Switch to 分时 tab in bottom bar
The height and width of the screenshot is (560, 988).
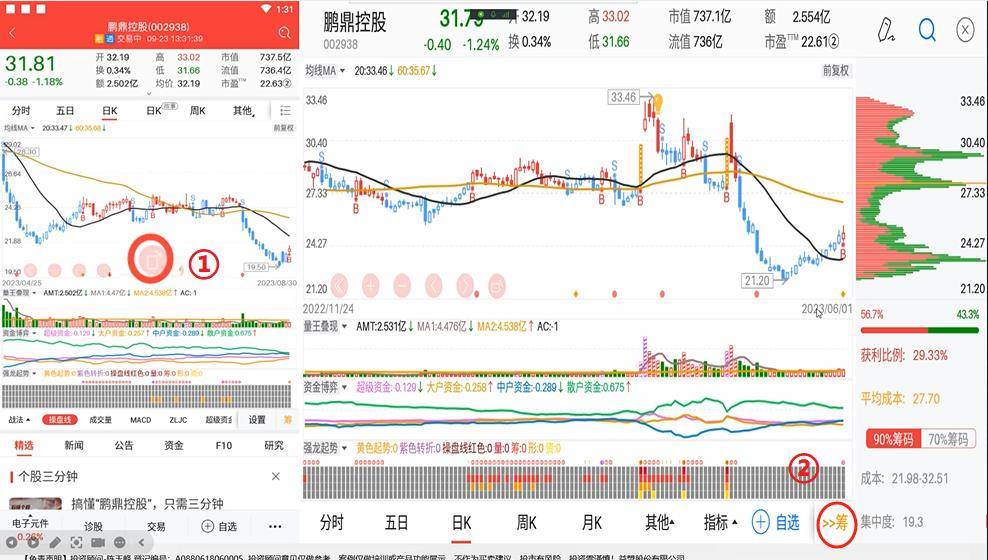point(332,522)
